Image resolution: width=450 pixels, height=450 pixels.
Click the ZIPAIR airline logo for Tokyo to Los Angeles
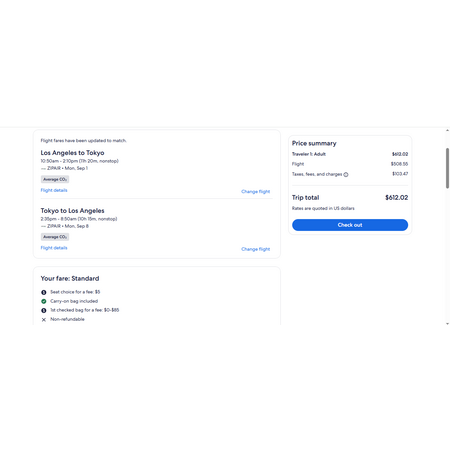(x=43, y=226)
